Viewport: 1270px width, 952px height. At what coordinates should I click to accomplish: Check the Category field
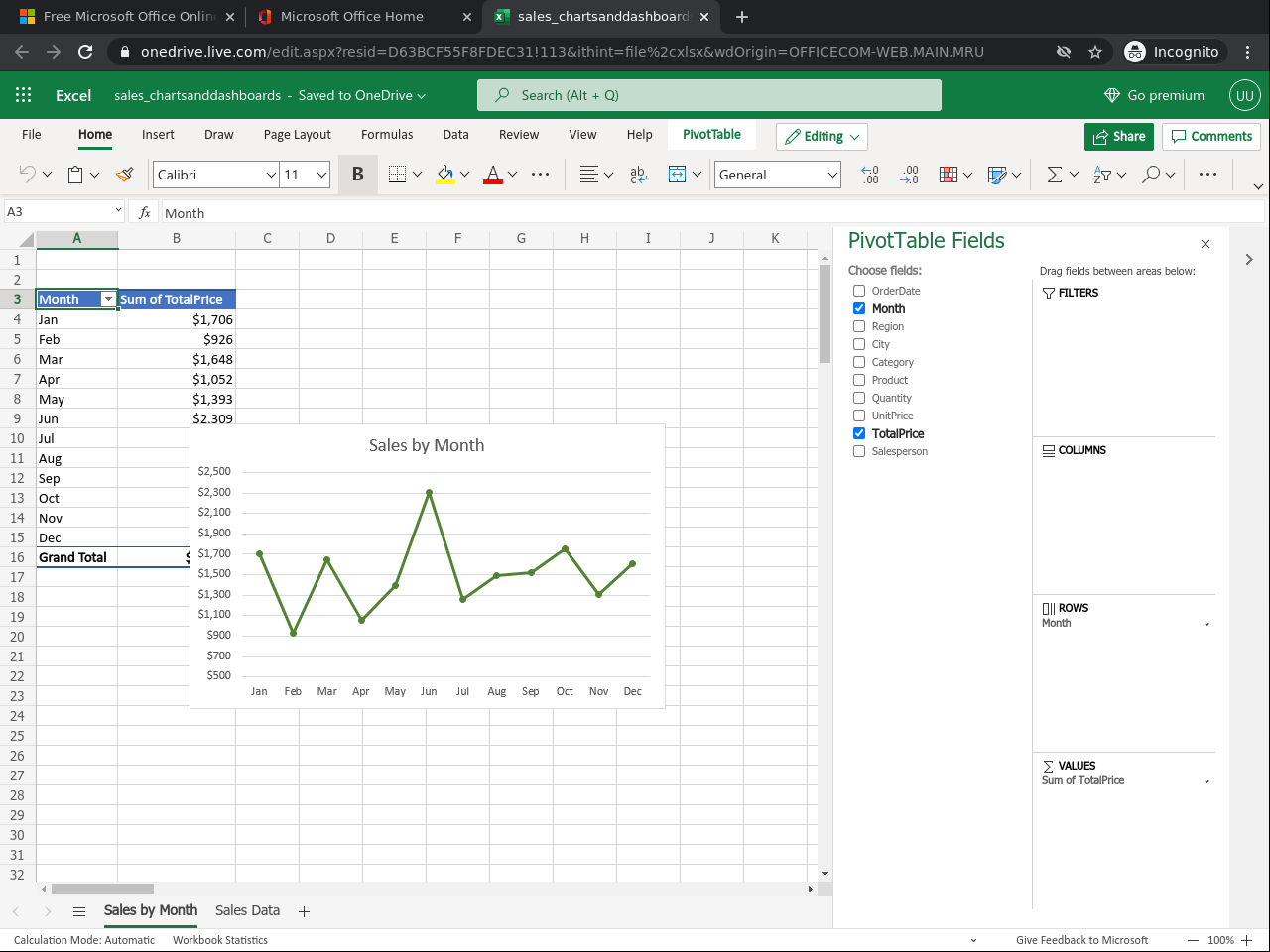tap(859, 362)
